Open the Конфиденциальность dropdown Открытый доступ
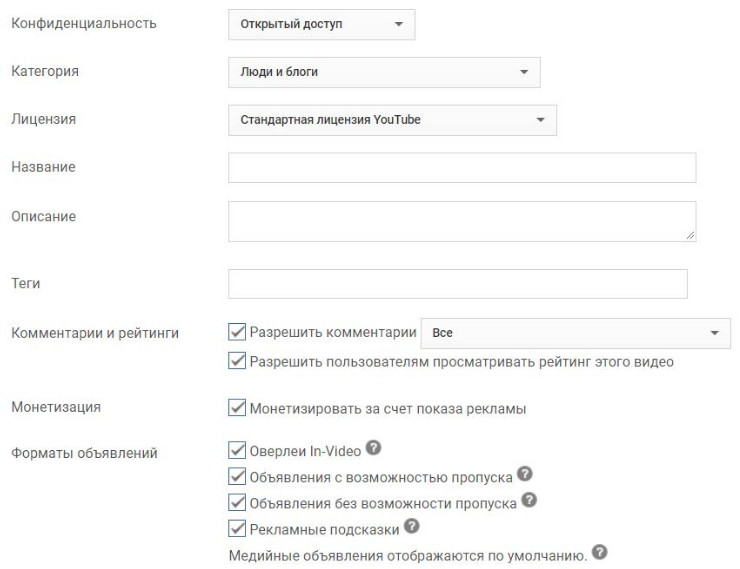The width and height of the screenshot is (740, 569). coord(321,24)
